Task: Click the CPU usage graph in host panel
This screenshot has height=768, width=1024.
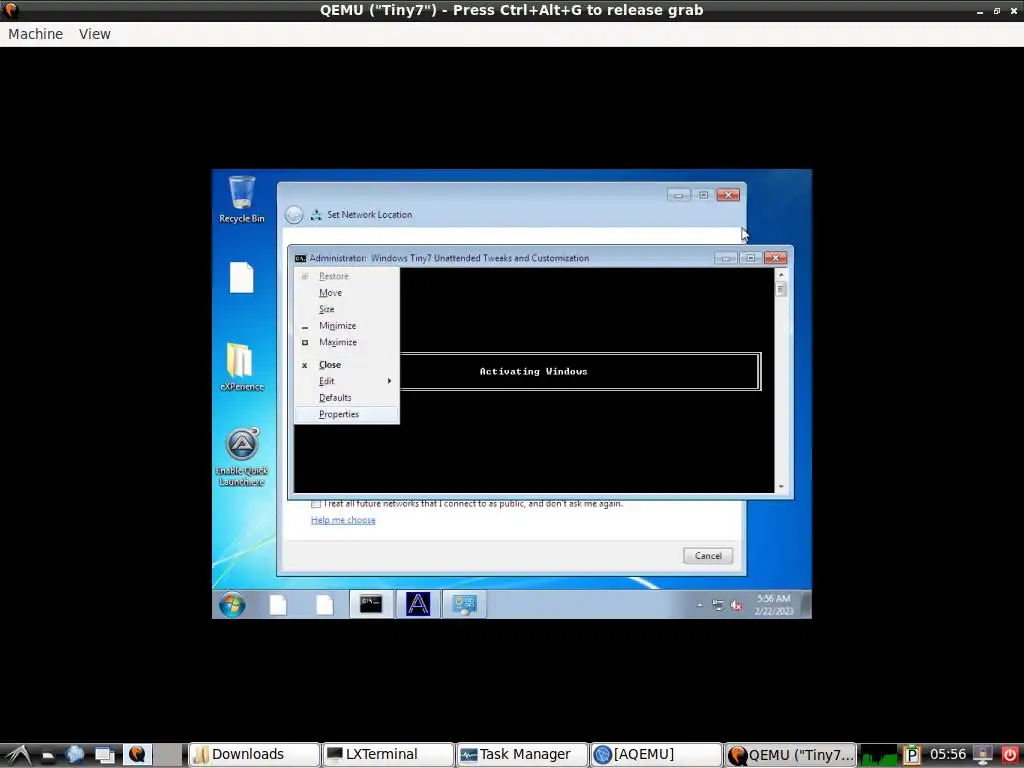Action: click(x=879, y=755)
